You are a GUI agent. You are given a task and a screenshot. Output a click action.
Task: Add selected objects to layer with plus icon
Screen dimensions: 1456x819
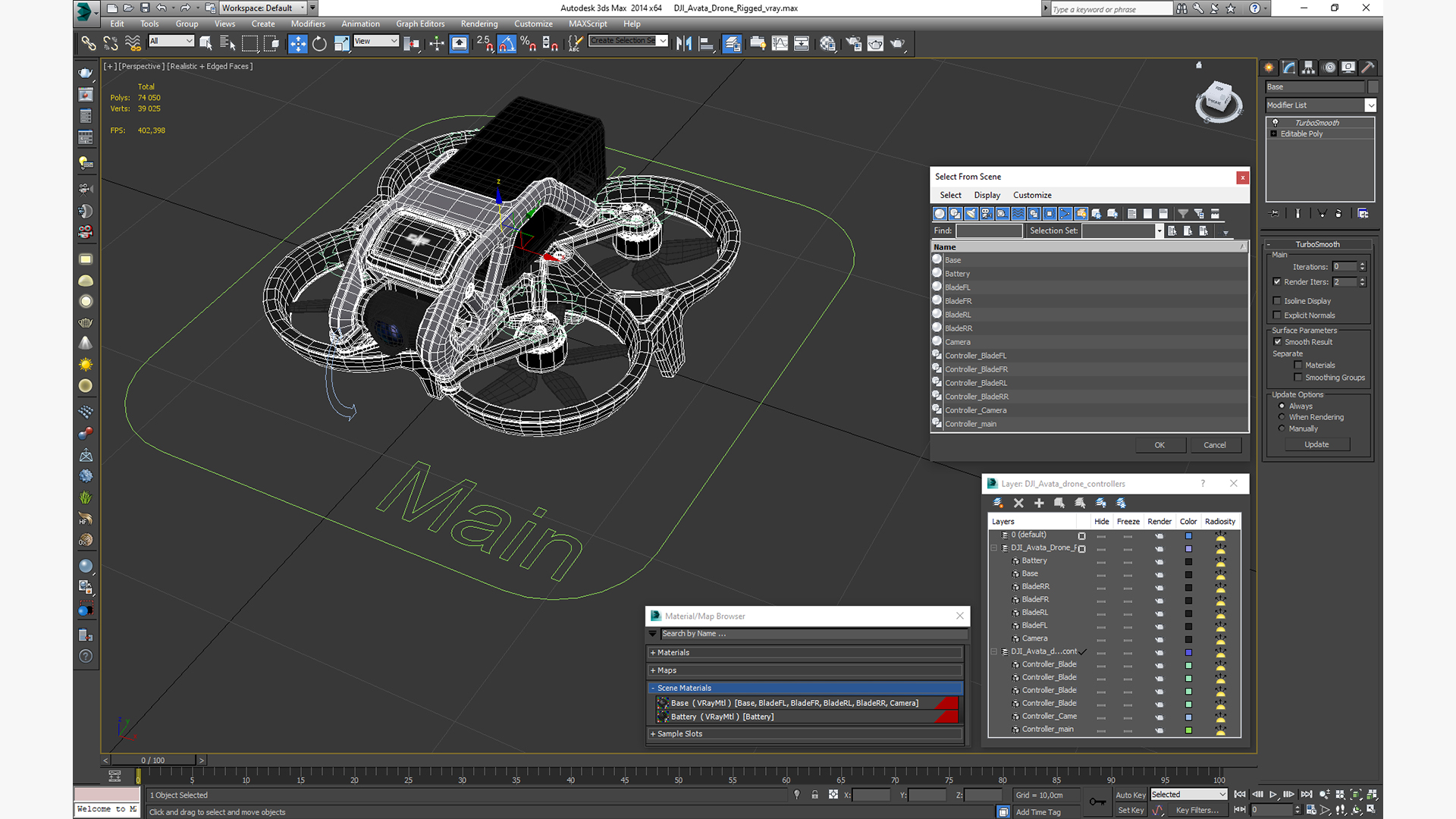click(1039, 503)
